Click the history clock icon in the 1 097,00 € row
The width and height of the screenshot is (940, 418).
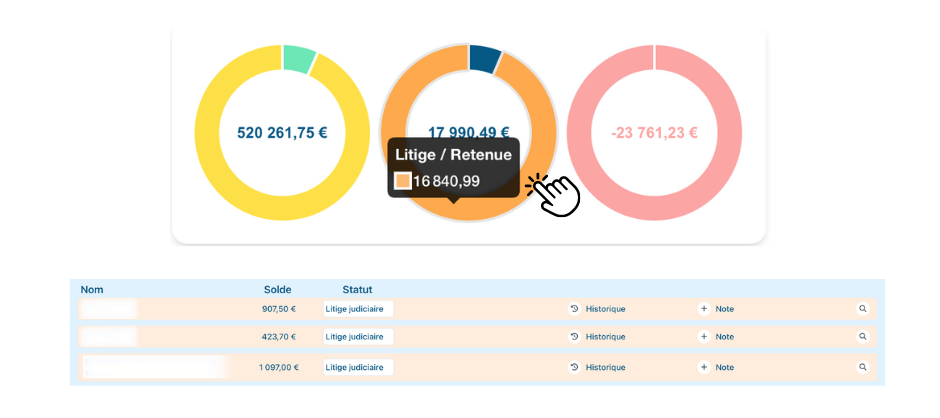tap(574, 367)
